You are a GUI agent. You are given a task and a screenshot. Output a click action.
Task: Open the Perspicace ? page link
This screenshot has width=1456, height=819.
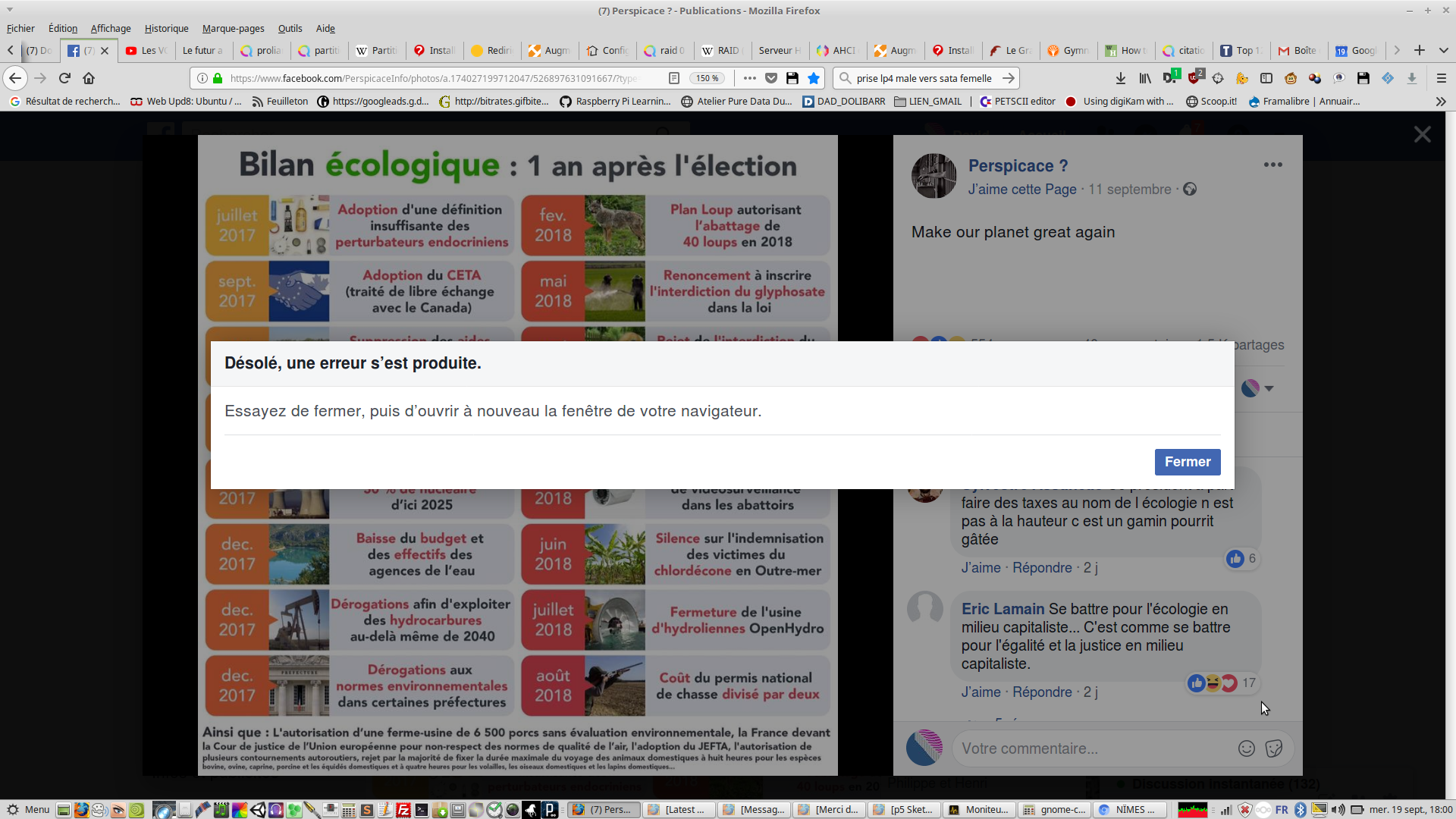pyautogui.click(x=1018, y=165)
